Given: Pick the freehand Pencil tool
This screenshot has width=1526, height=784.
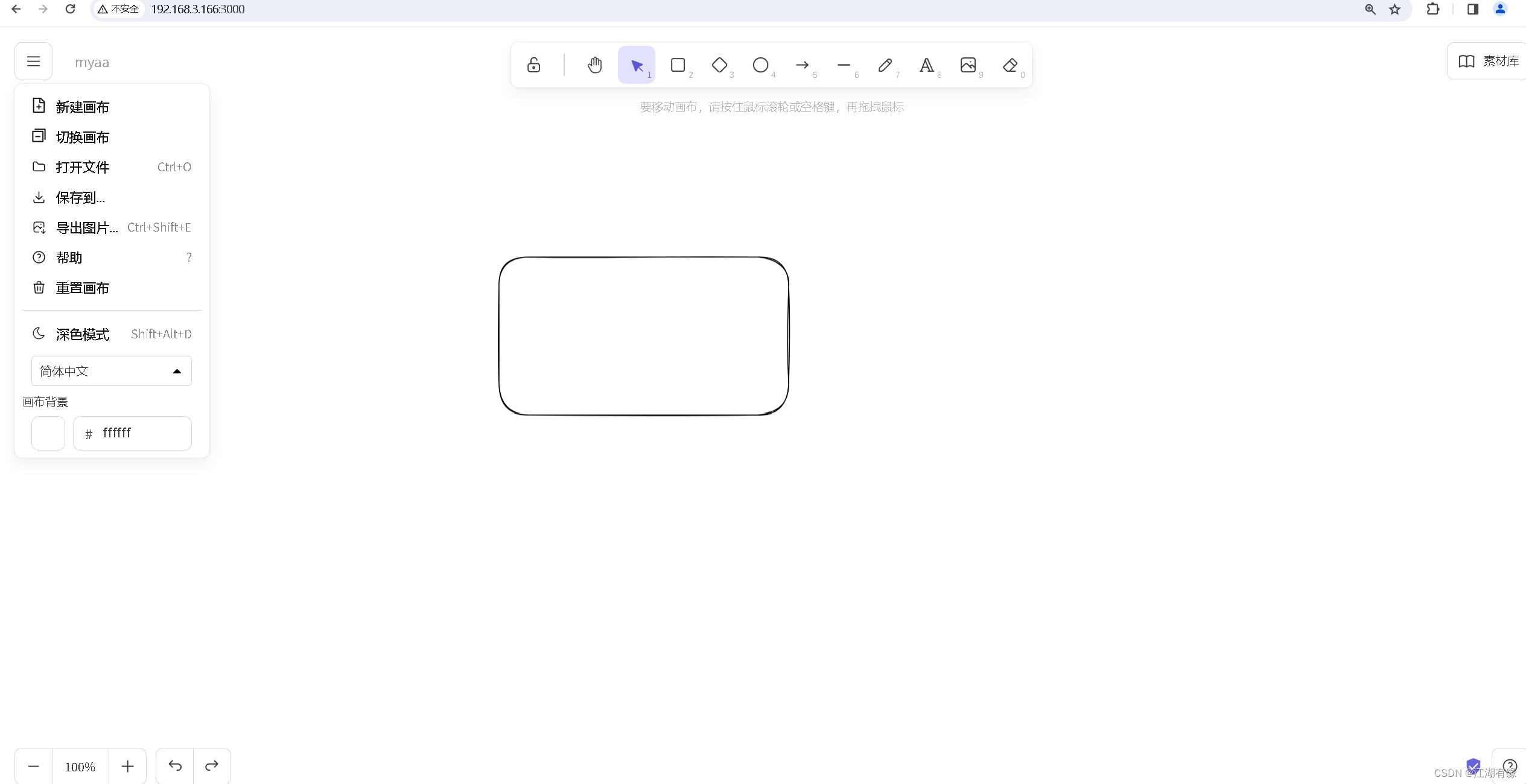Looking at the screenshot, I should pyautogui.click(x=885, y=65).
